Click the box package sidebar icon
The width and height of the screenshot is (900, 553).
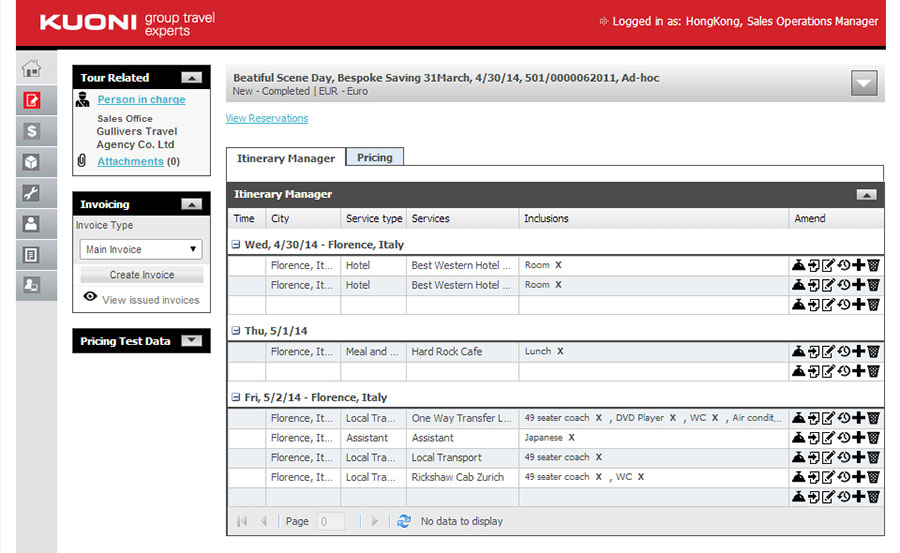tap(32, 162)
